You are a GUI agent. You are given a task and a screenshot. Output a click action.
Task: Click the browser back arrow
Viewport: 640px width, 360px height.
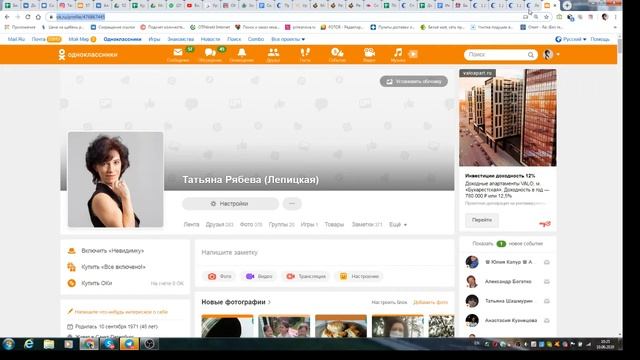click(7, 17)
